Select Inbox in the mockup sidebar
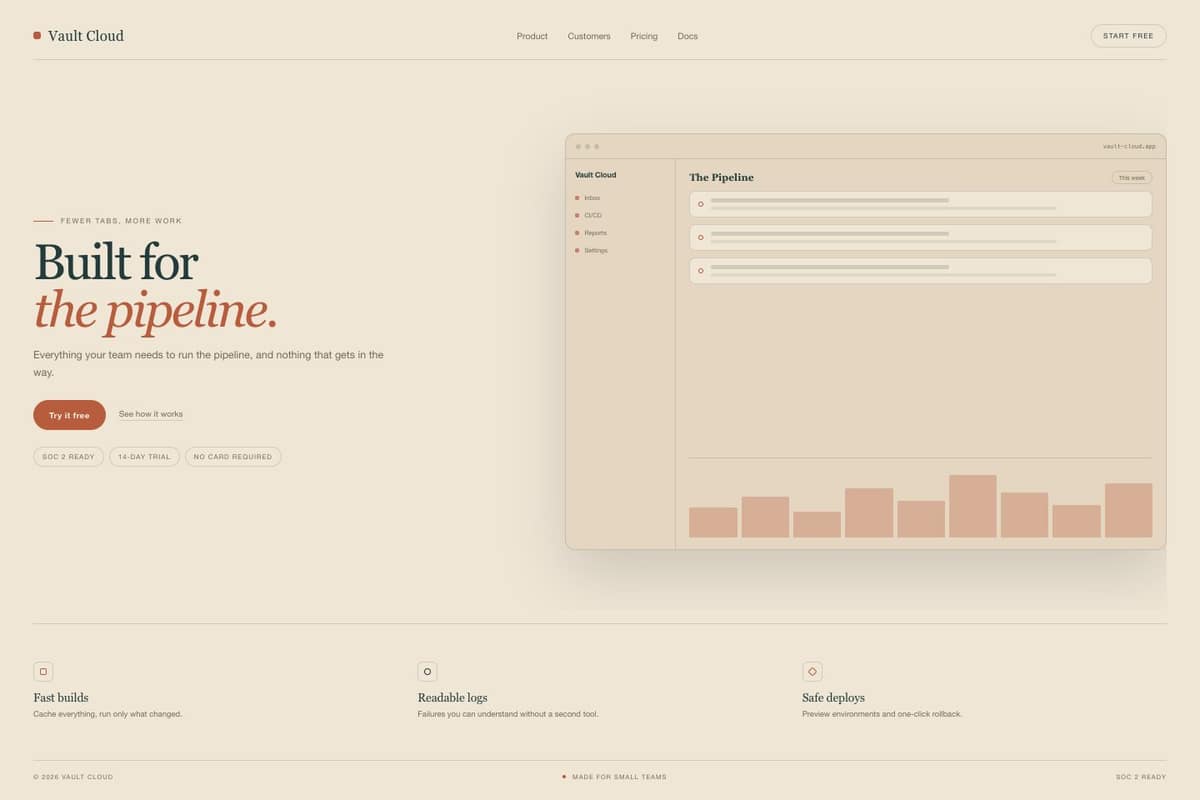Image resolution: width=1200 pixels, height=800 pixels. pyautogui.click(x=592, y=198)
